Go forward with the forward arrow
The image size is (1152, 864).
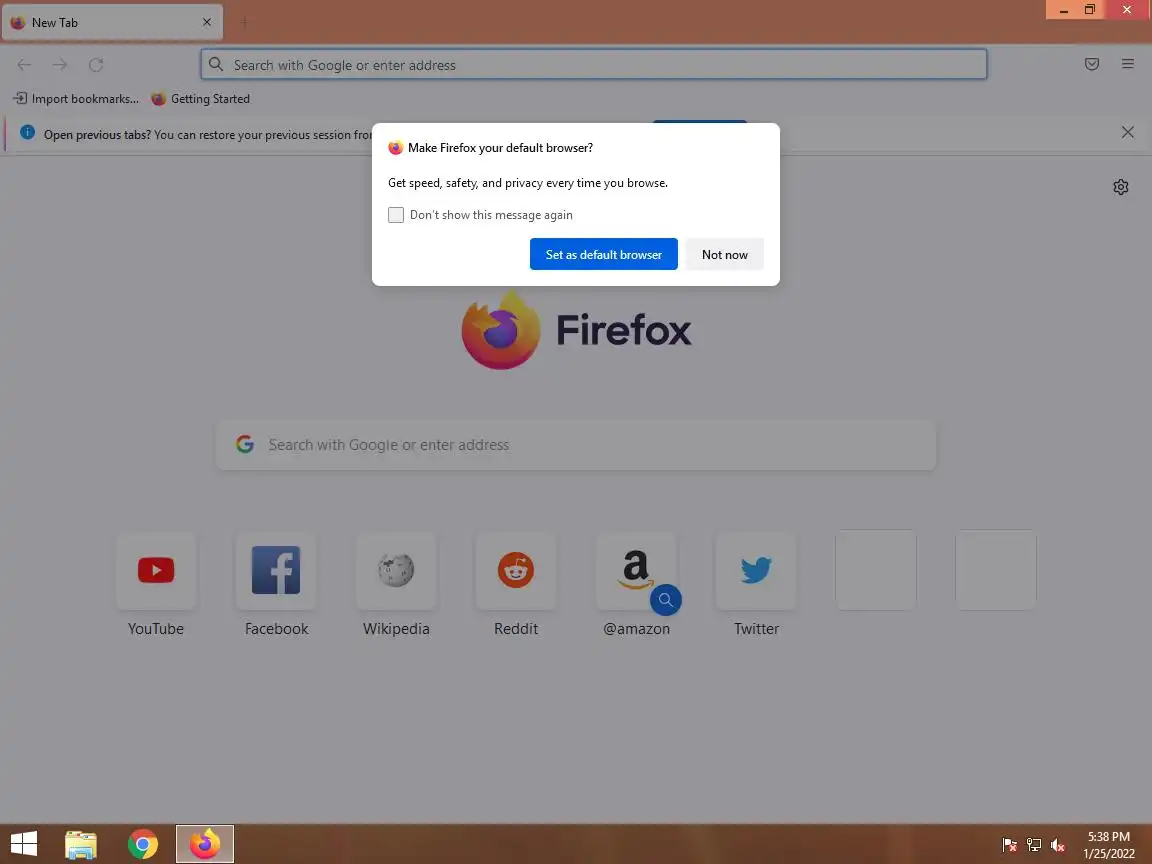coord(60,65)
